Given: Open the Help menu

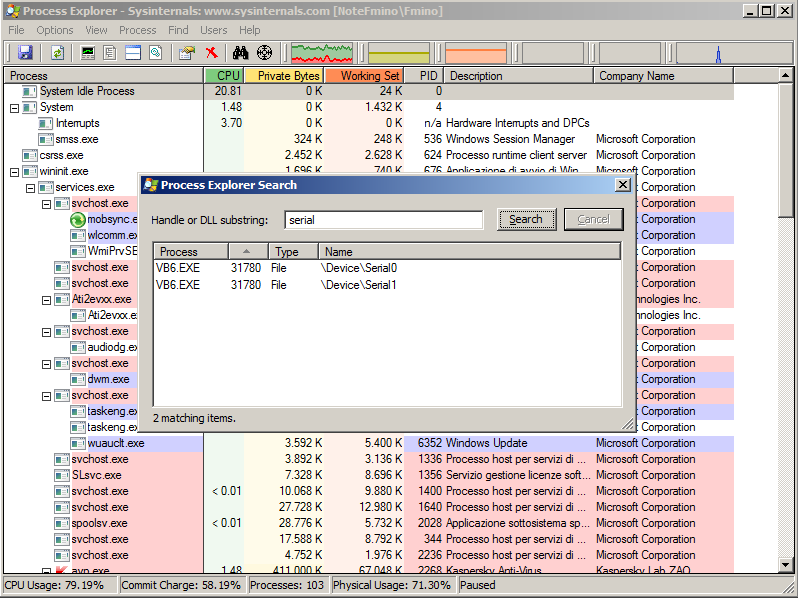Looking at the screenshot, I should pyautogui.click(x=250, y=30).
